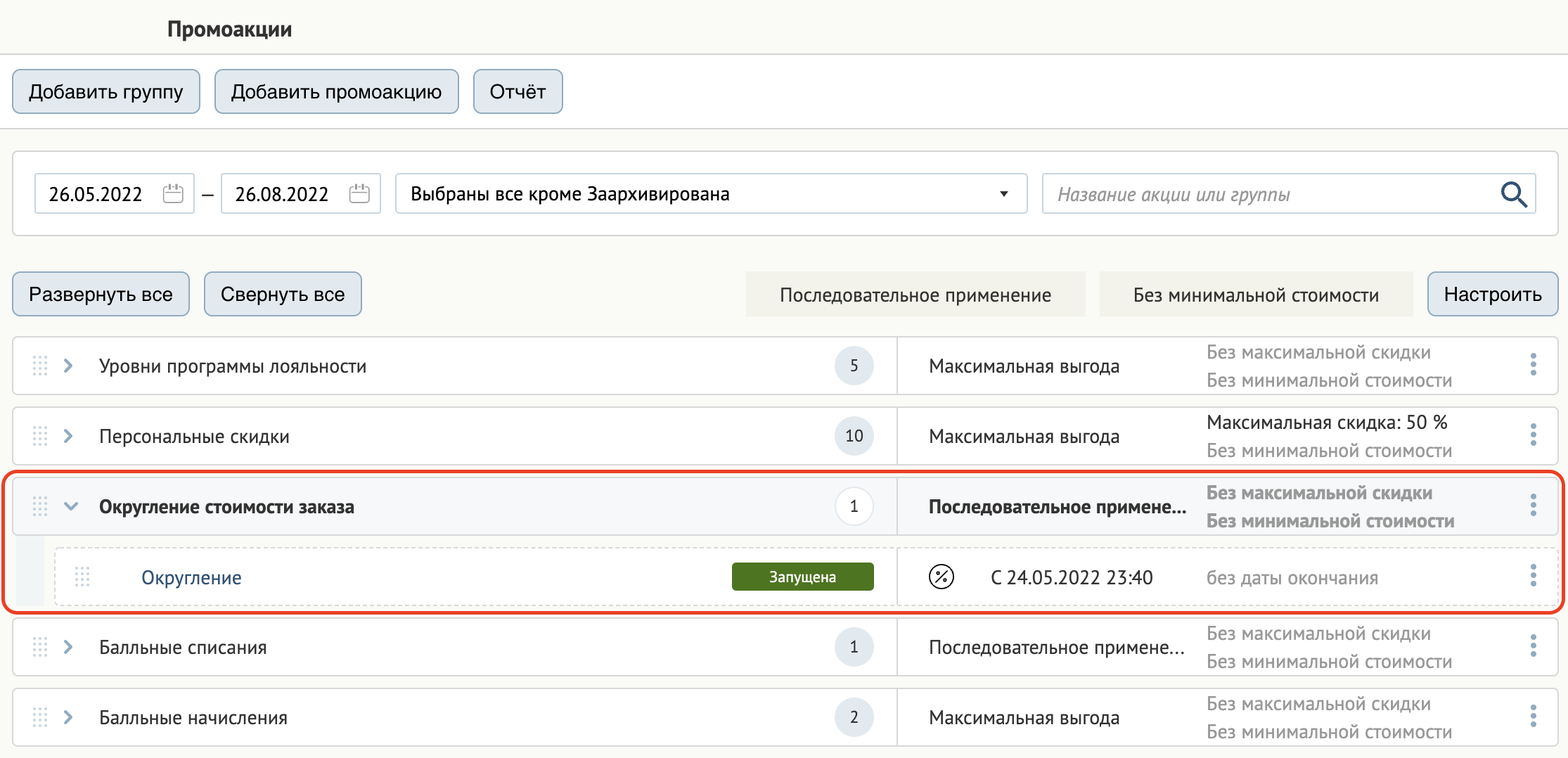Open kebab menu for Уровни программы лояльности

[1534, 365]
